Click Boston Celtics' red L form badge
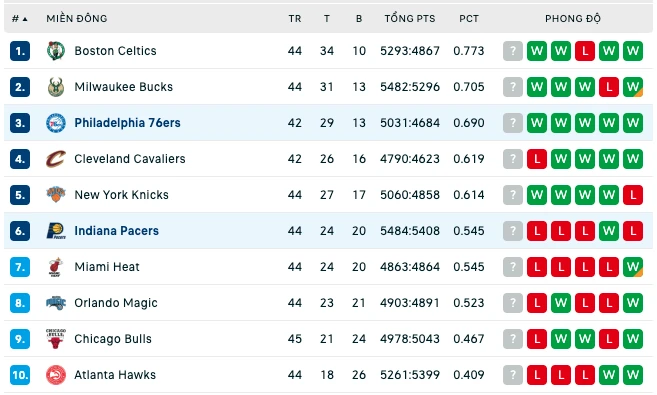 point(585,51)
